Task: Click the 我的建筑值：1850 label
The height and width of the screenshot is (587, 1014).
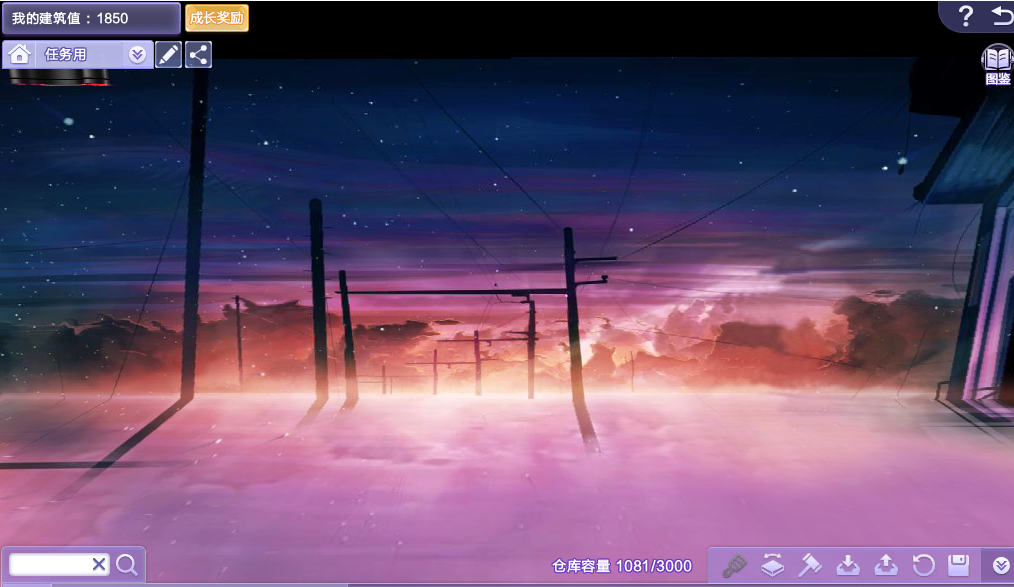Action: tap(70, 19)
